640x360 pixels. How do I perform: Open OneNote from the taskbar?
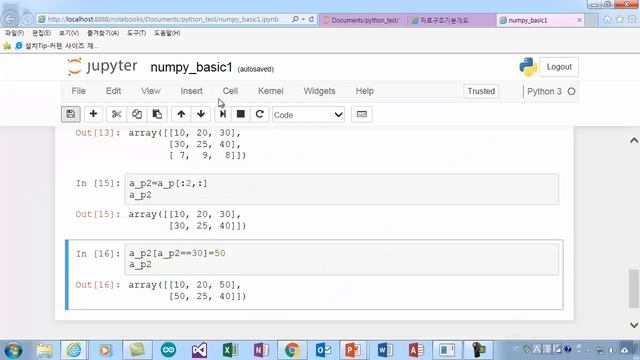pos(261,350)
